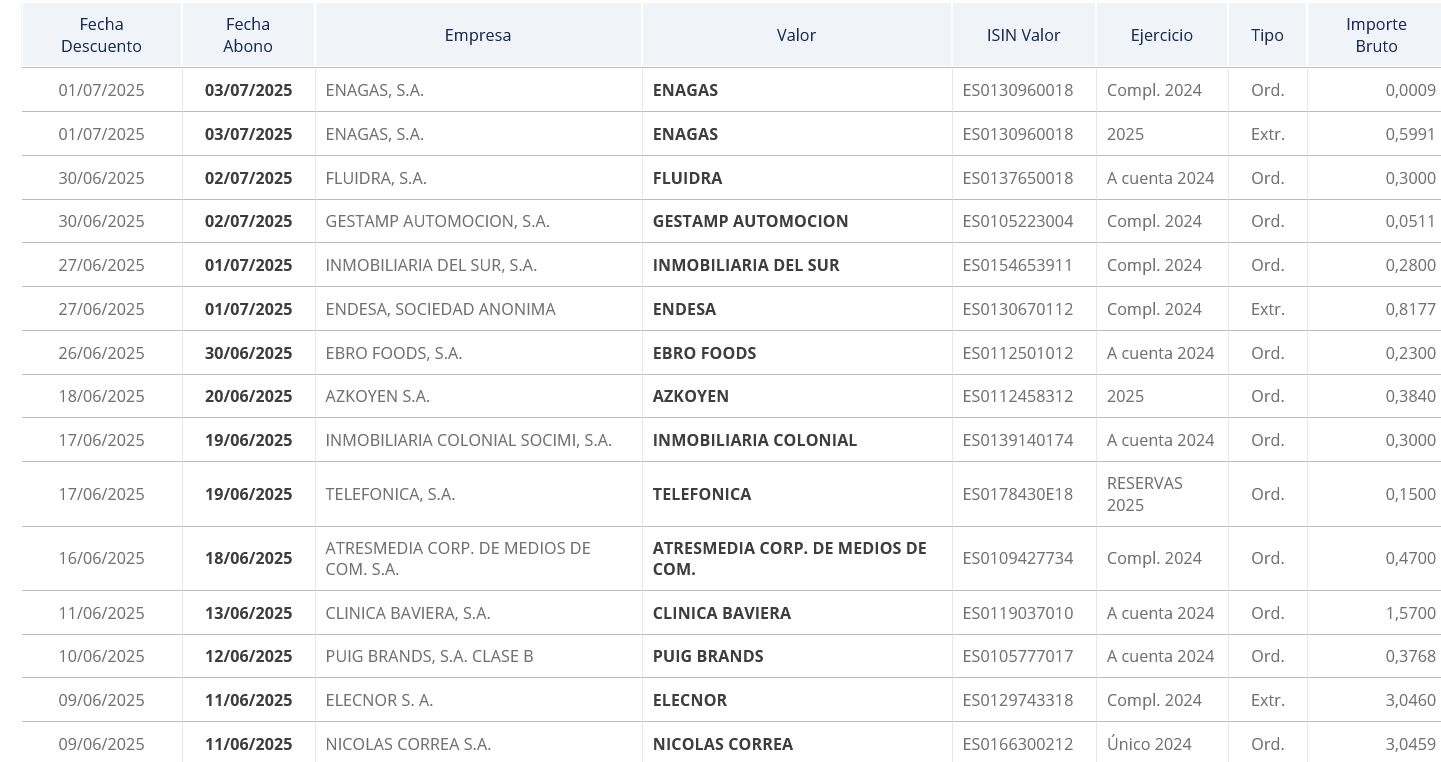Select the AZKOYEN value link
Image resolution: width=1441 pixels, height=762 pixels.
(x=691, y=396)
